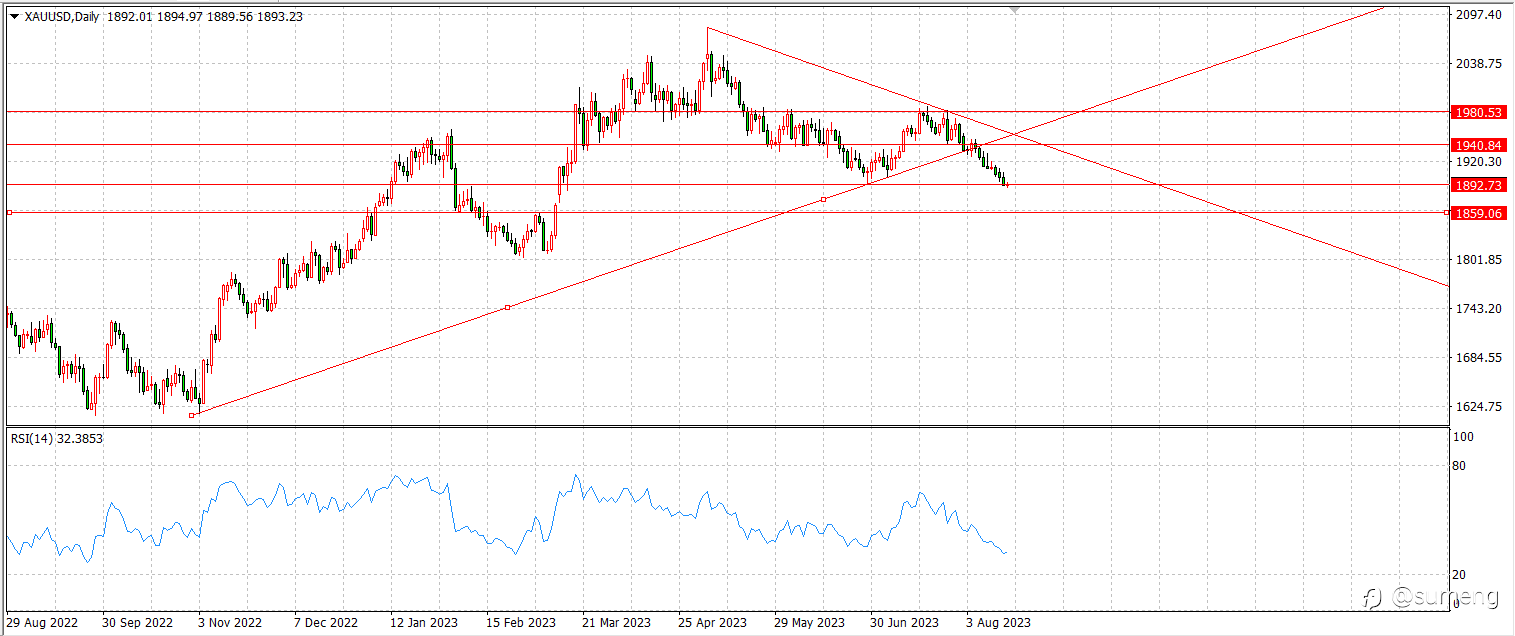The width and height of the screenshot is (1515, 636).
Task: Click the 1920.30 price axis value
Action: (1480, 162)
